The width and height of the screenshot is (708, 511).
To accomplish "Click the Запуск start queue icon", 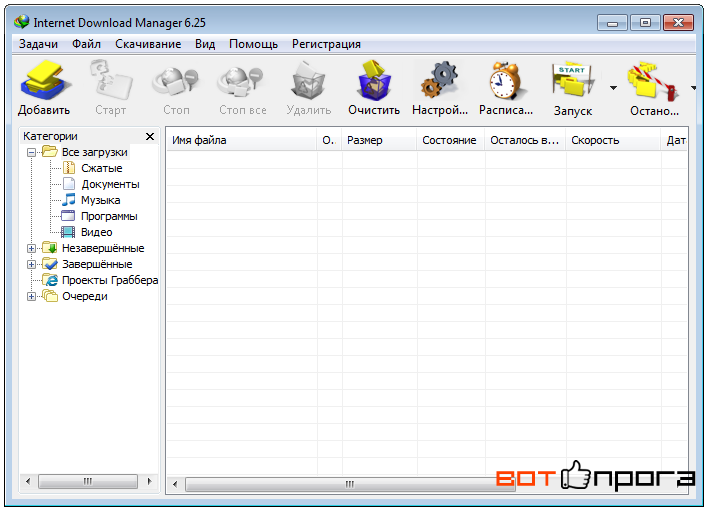I will click(x=572, y=80).
